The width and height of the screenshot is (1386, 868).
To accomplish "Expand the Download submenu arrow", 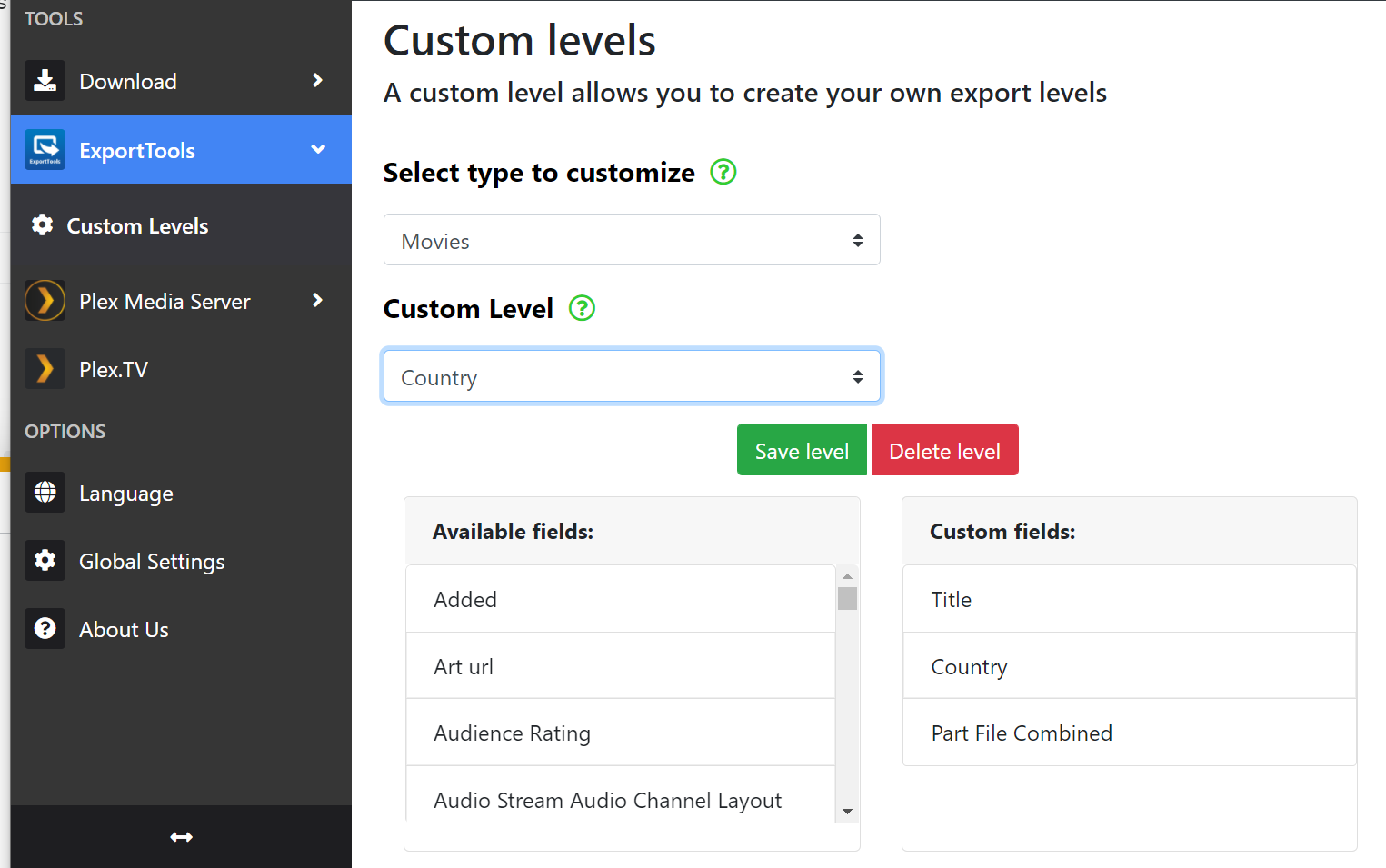I will [x=317, y=80].
